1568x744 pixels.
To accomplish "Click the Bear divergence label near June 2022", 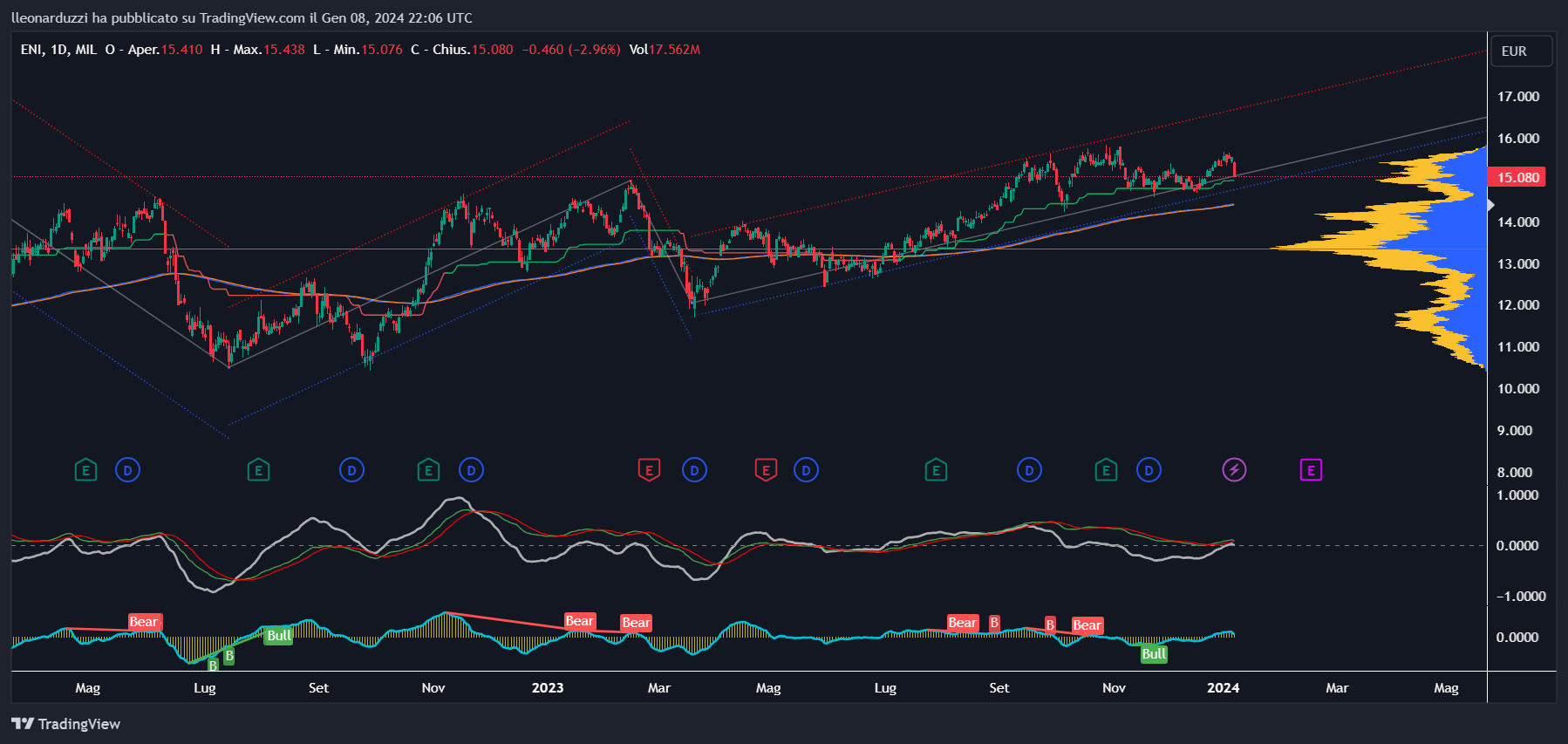I will point(144,622).
